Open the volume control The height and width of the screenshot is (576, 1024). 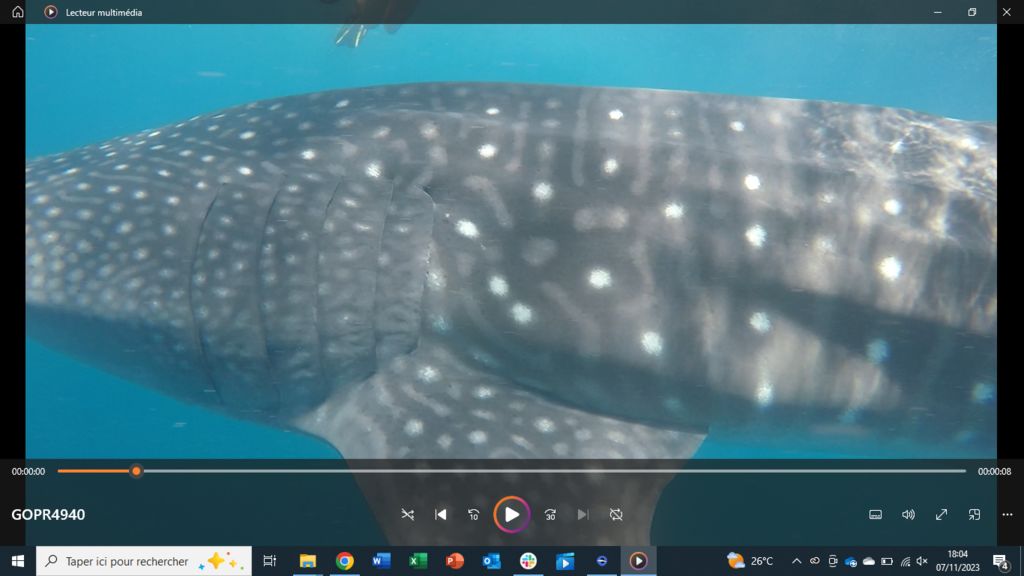pos(908,515)
